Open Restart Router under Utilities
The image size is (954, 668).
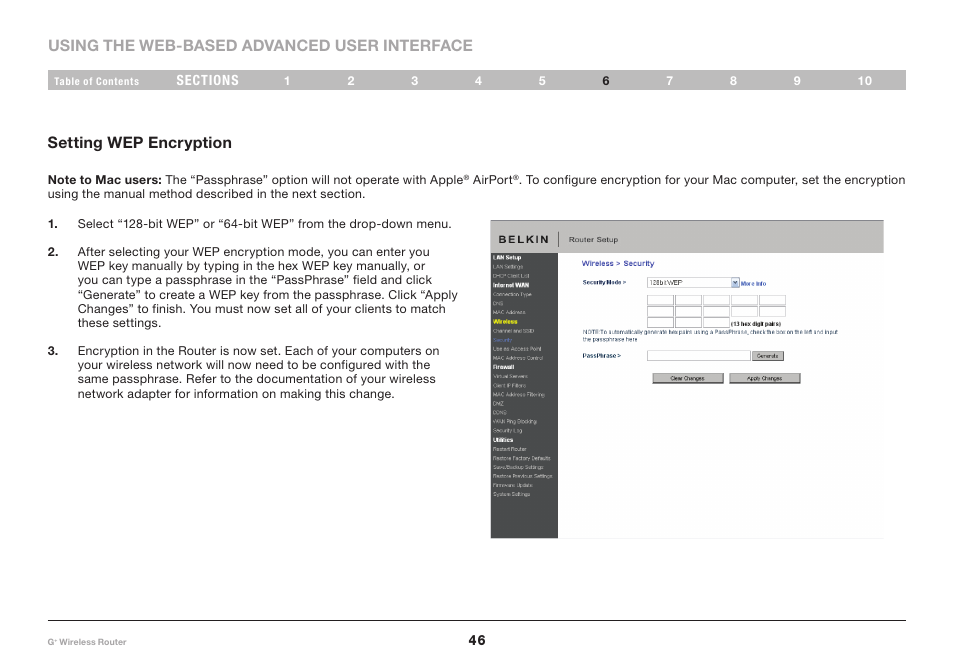510,449
